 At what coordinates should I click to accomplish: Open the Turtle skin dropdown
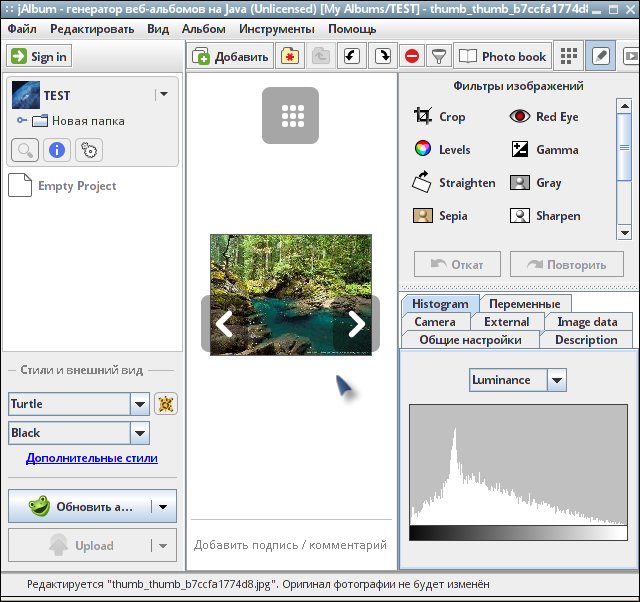(x=79, y=404)
